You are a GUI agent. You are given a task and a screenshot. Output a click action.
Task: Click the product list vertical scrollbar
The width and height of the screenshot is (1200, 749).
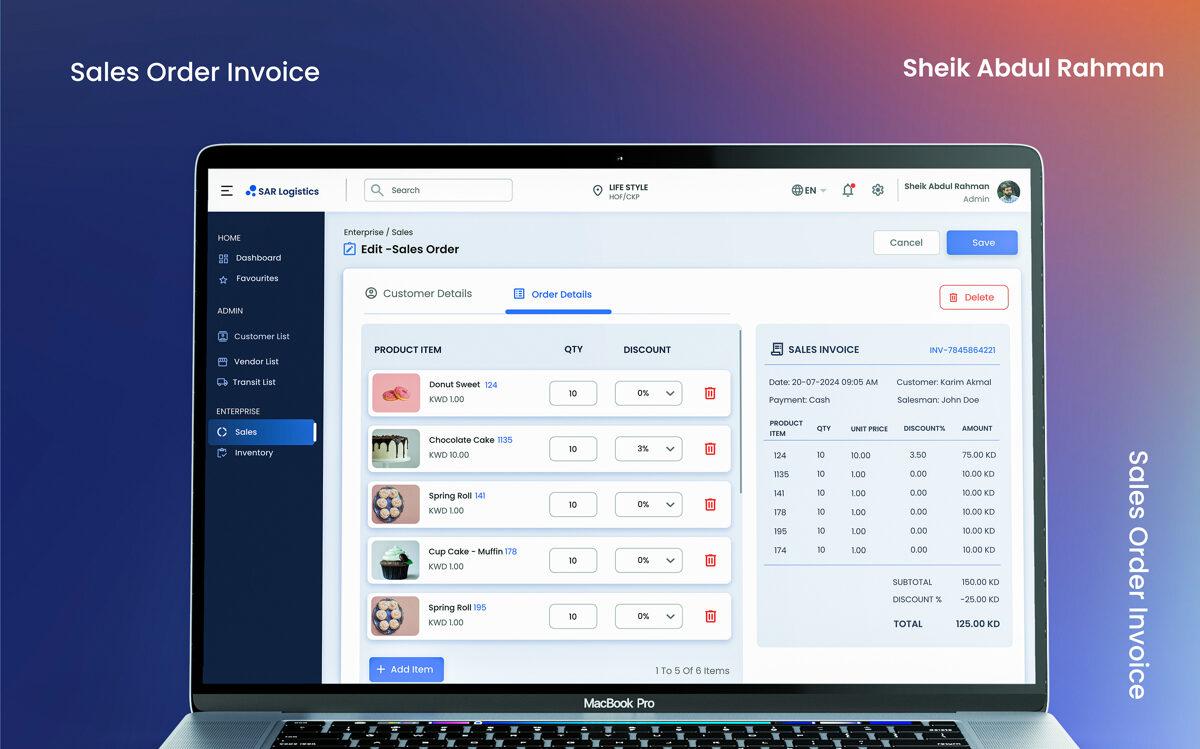(740, 410)
